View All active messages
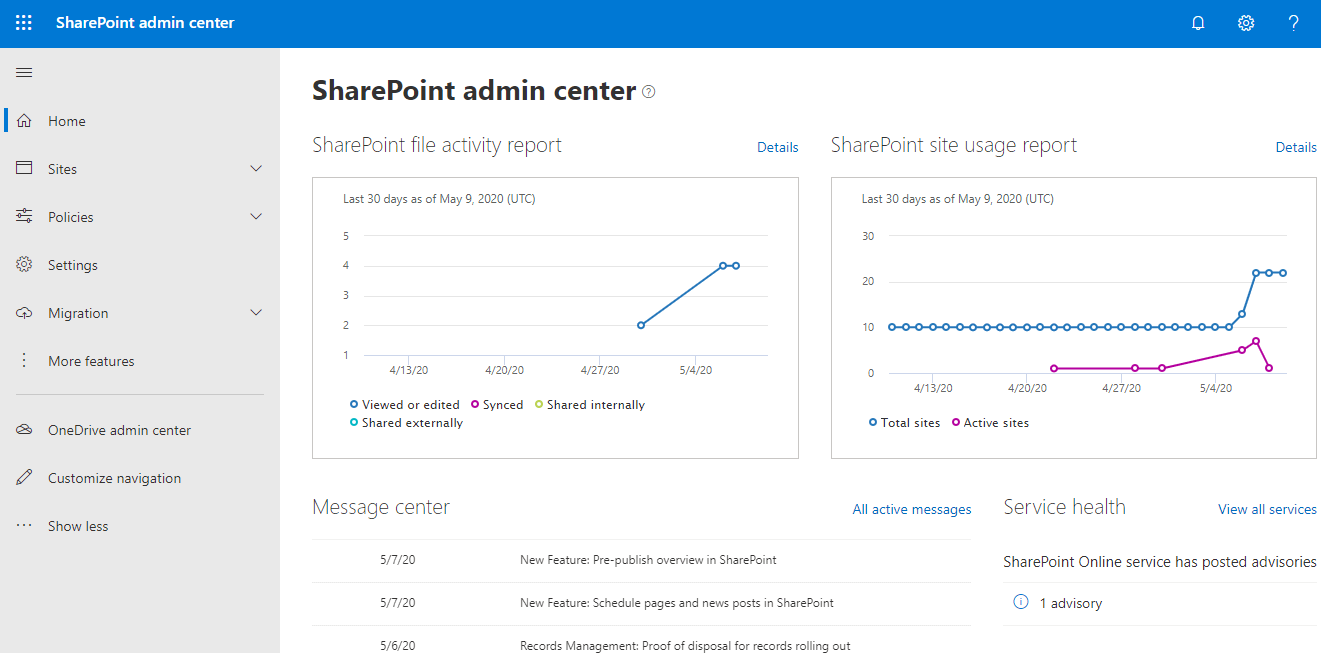This screenshot has height=653, width=1321. point(912,509)
